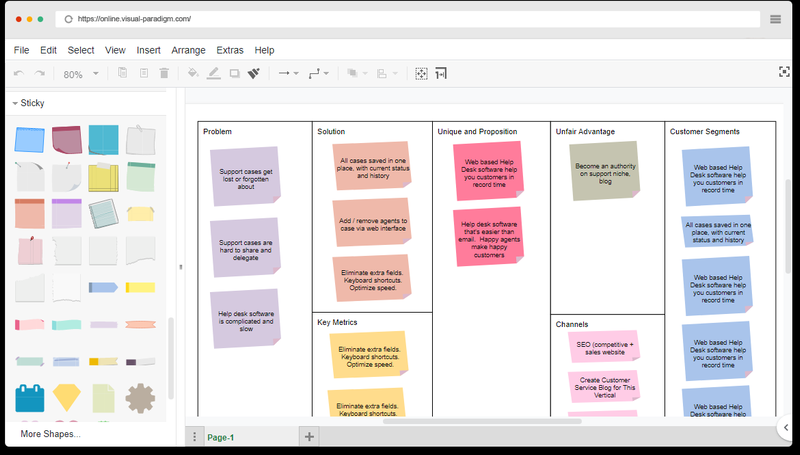Viewport: 800px width, 455px height.
Task: Click the Fit Page icon in the toolbar
Action: 421,74
